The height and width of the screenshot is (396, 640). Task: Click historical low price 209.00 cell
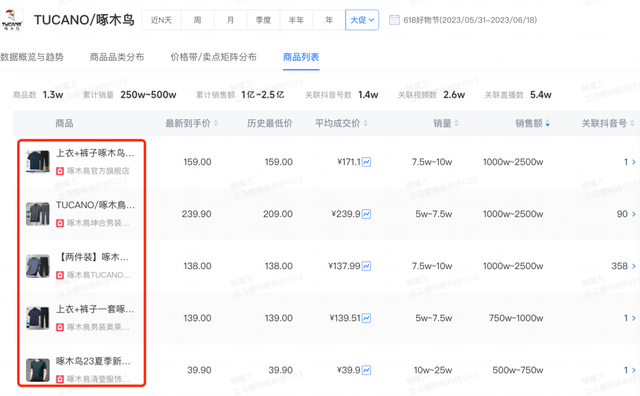click(x=278, y=214)
